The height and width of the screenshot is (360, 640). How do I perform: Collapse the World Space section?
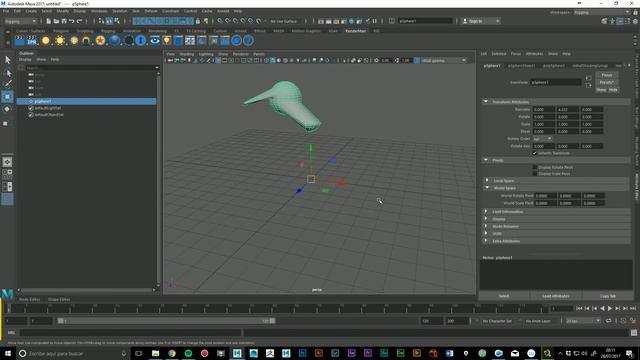pos(487,188)
